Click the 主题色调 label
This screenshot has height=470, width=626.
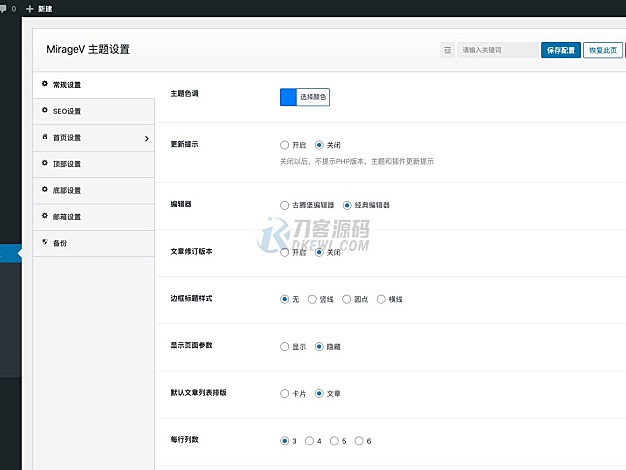[184, 94]
